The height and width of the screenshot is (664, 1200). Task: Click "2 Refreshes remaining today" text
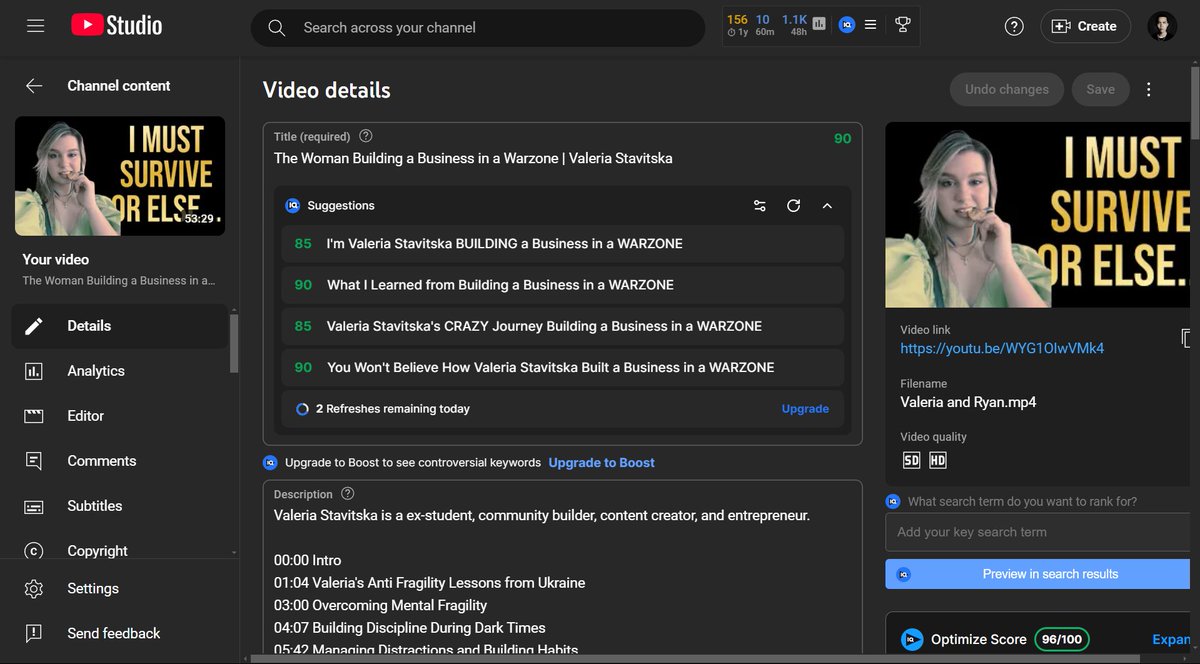coord(393,408)
